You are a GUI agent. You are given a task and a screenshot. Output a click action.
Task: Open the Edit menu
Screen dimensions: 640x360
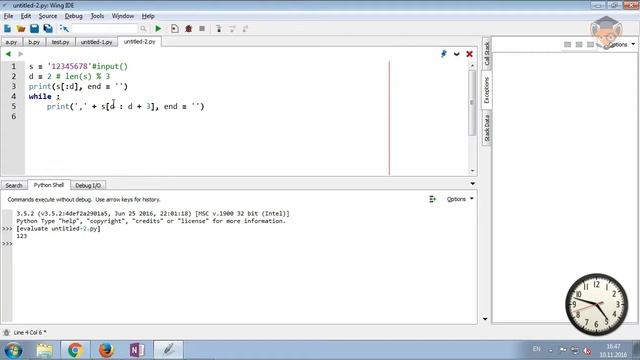26,16
